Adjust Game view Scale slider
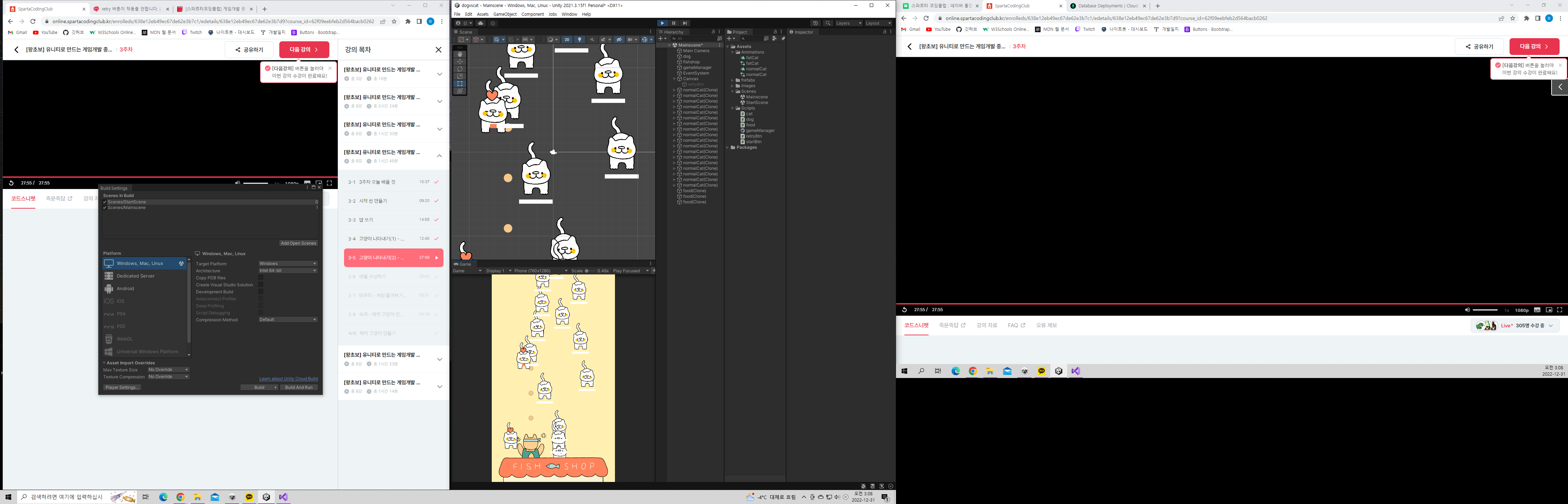The height and width of the screenshot is (504, 1568). (x=590, y=271)
